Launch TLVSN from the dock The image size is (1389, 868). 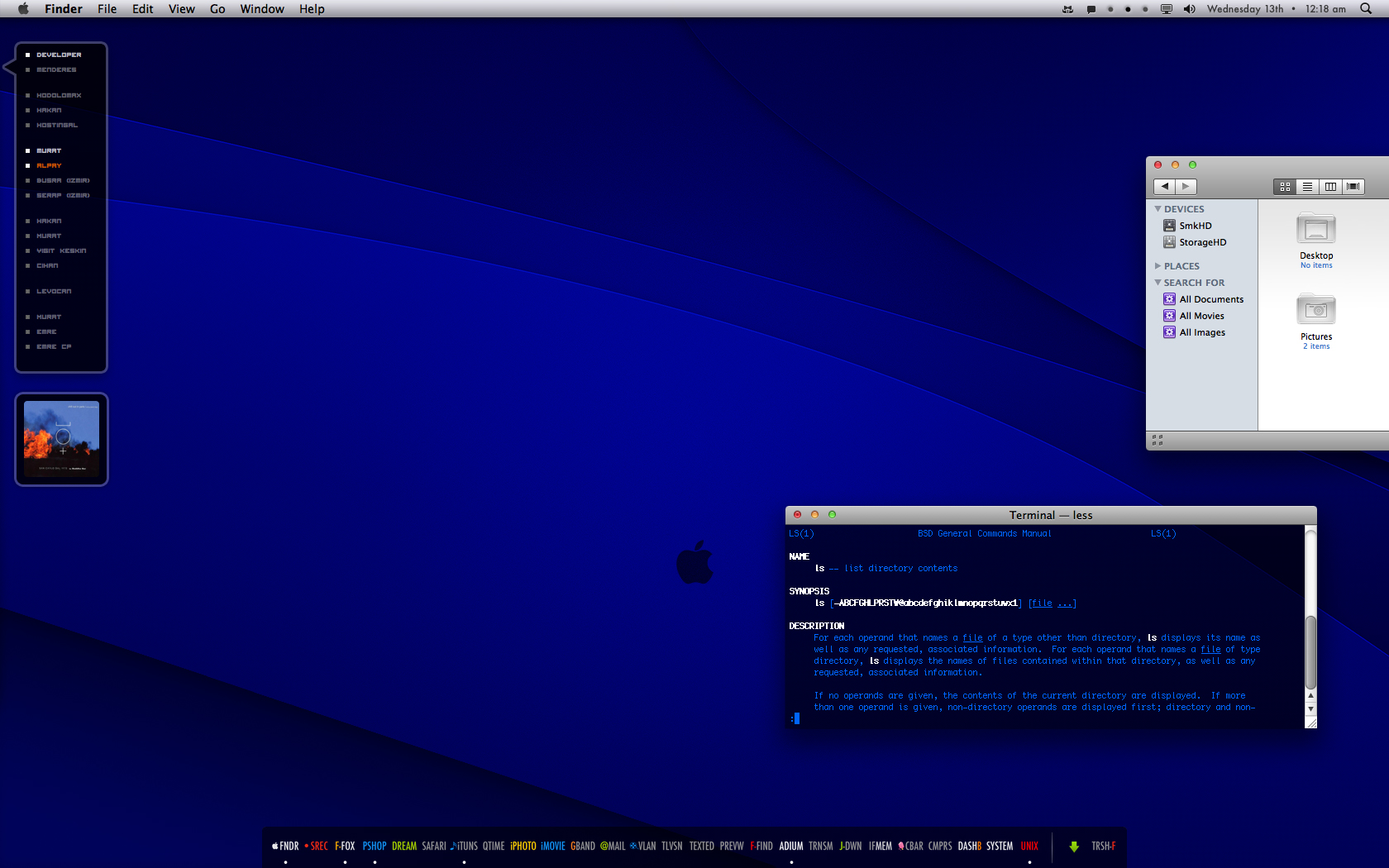pos(672,846)
